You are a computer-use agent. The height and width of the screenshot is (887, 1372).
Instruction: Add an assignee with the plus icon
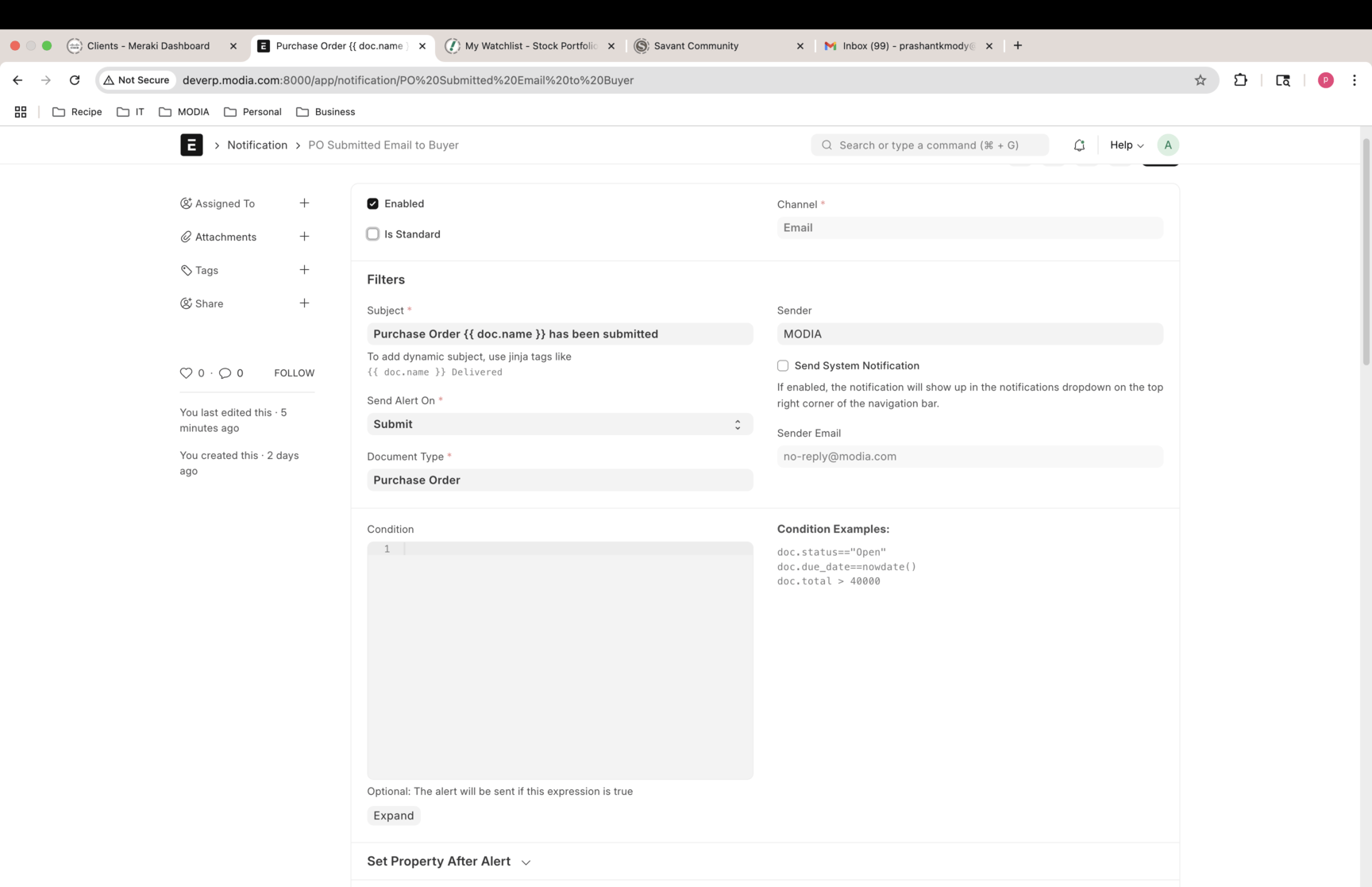click(x=304, y=203)
